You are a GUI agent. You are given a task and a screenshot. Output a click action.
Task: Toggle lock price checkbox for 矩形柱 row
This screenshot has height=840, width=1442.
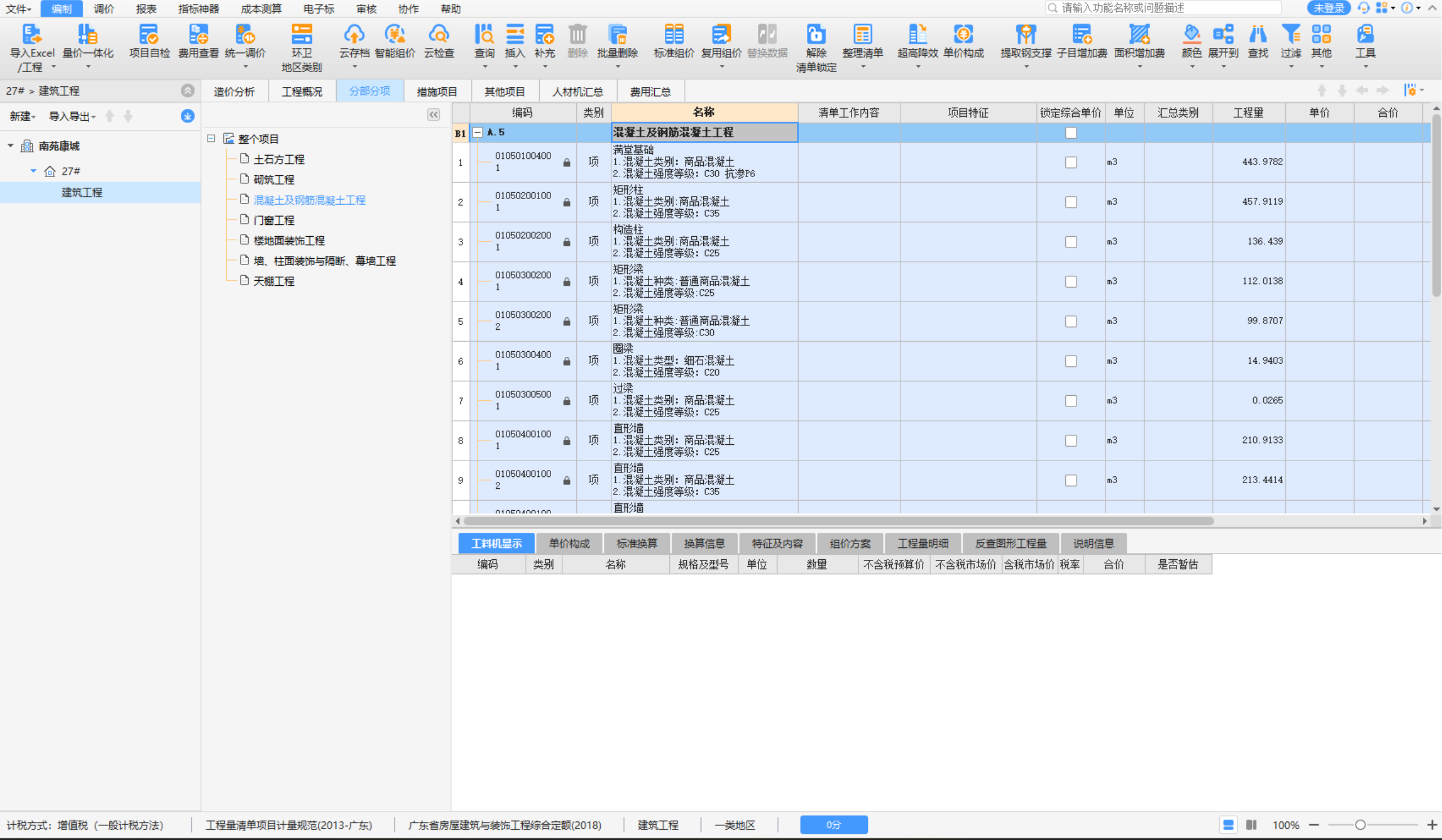tap(1070, 202)
